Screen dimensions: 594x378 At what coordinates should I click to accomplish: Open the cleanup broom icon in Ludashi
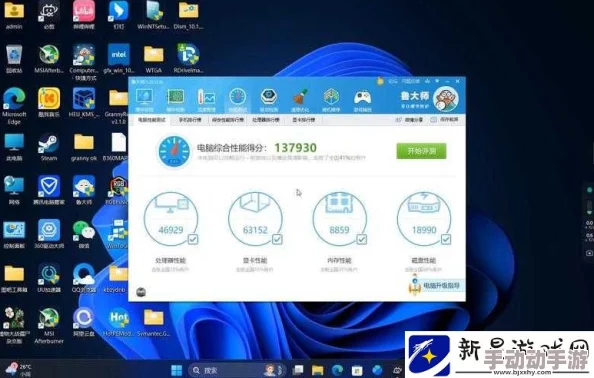point(300,100)
